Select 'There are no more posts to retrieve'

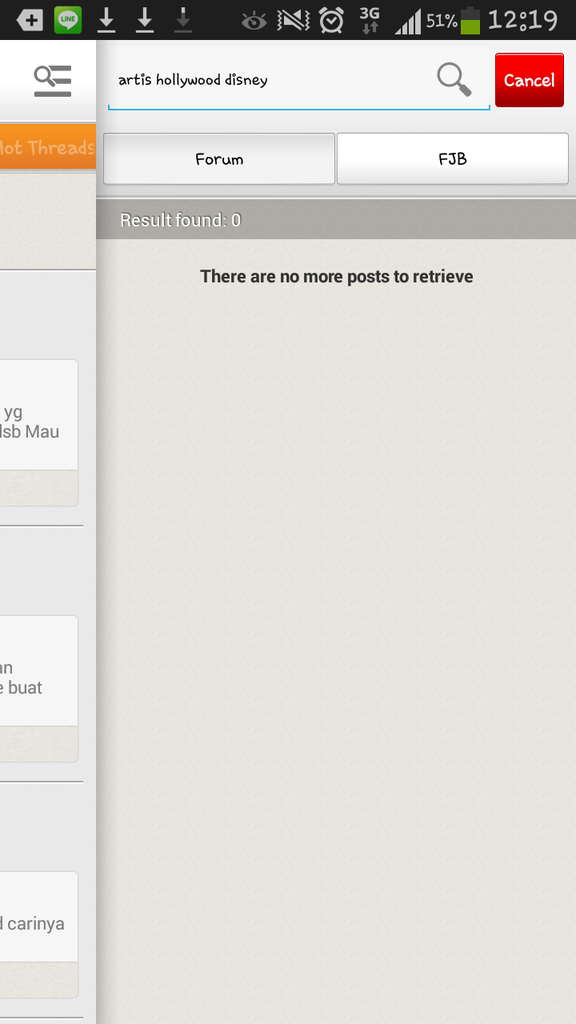[336, 276]
